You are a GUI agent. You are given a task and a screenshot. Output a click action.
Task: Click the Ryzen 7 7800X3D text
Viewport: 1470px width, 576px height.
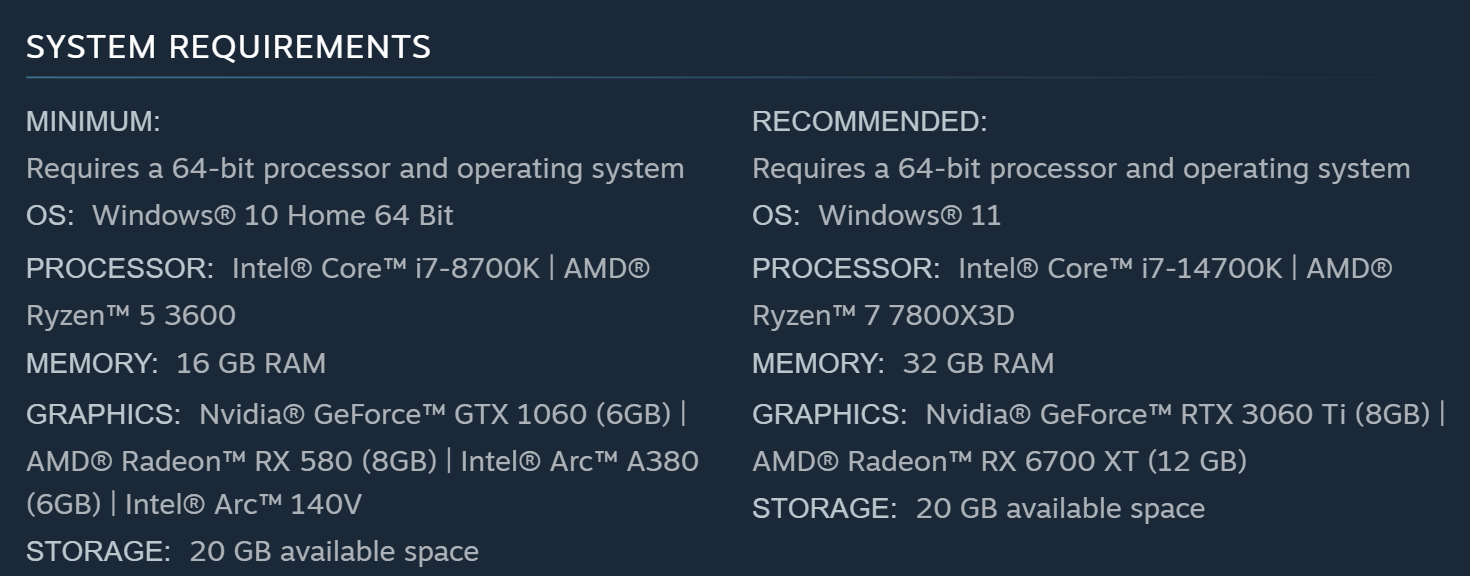point(883,315)
